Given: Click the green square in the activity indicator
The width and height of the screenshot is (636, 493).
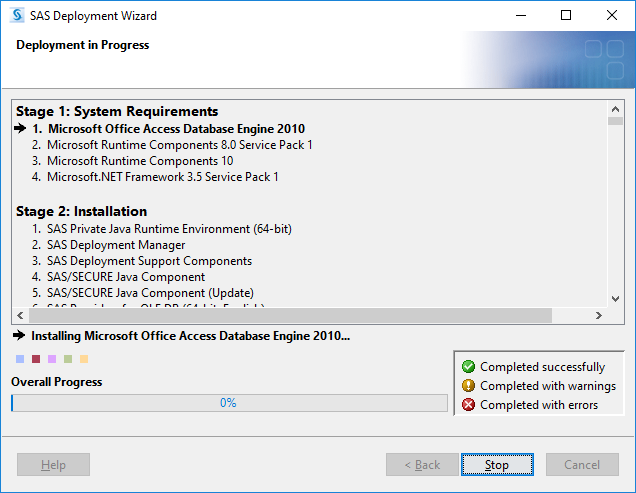Looking at the screenshot, I should click(x=68, y=359).
